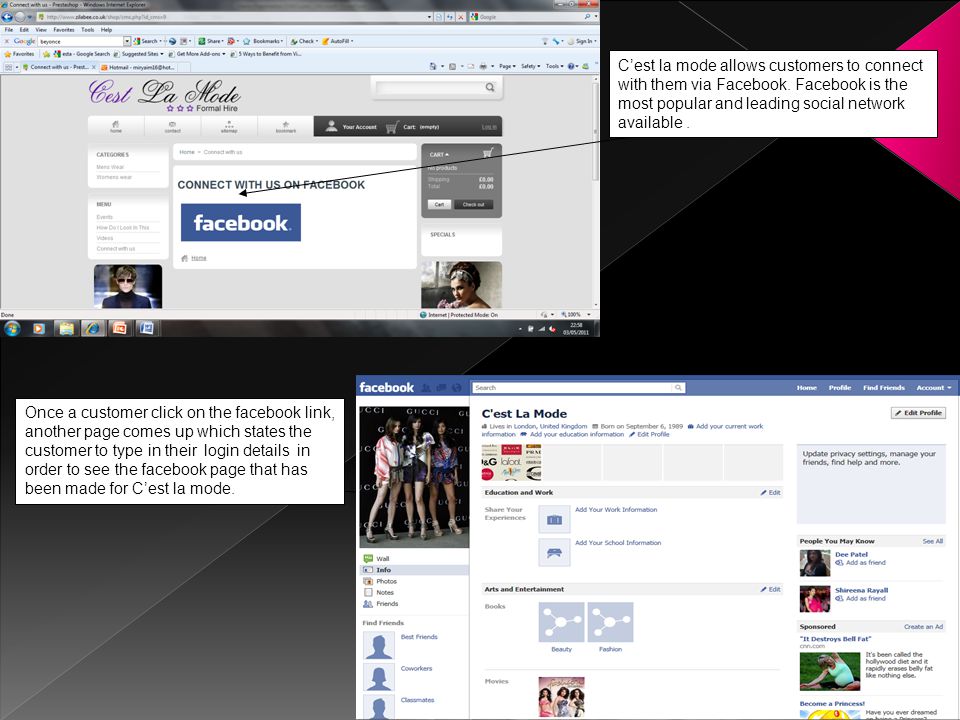Open the Account dropdown in Facebook header
Image resolution: width=960 pixels, height=720 pixels.
point(934,388)
